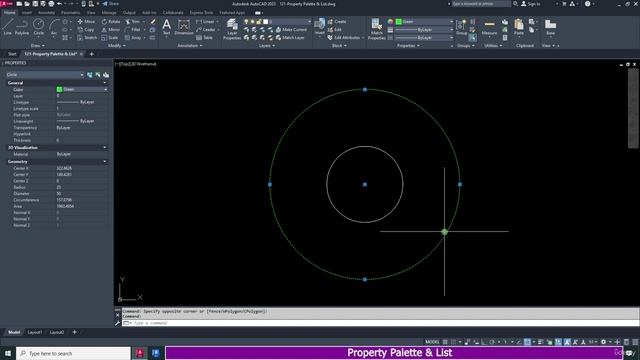Select the Polyline tool
The image size is (640, 360).
click(x=22, y=27)
